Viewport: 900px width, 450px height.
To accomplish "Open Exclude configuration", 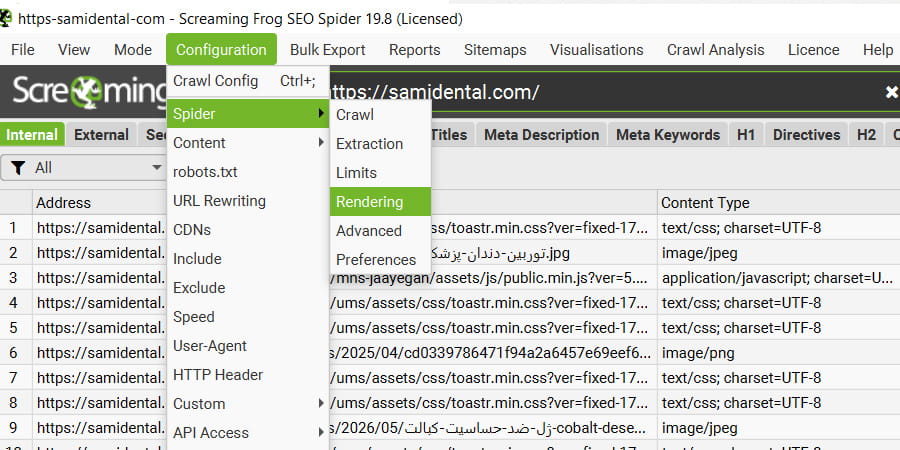I will click(x=247, y=288).
